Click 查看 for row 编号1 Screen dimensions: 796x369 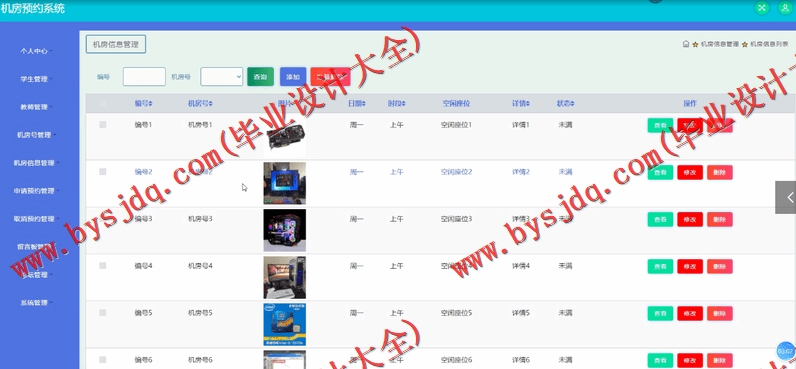pyautogui.click(x=660, y=125)
